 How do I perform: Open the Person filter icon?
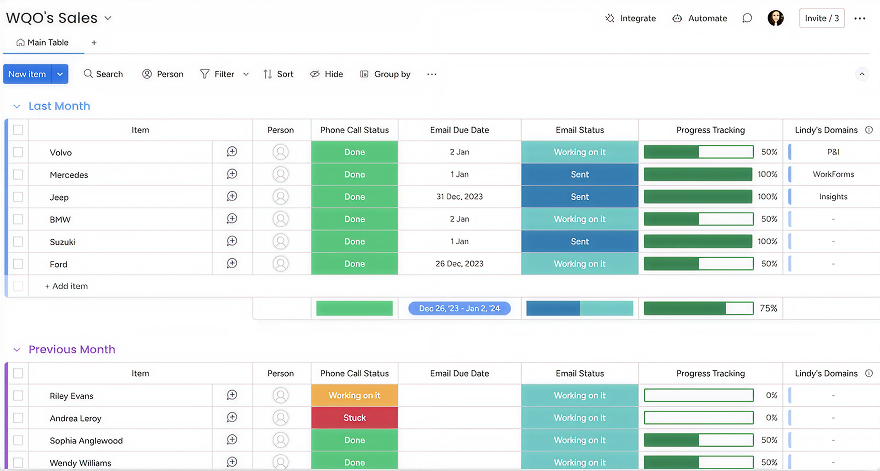[147, 74]
